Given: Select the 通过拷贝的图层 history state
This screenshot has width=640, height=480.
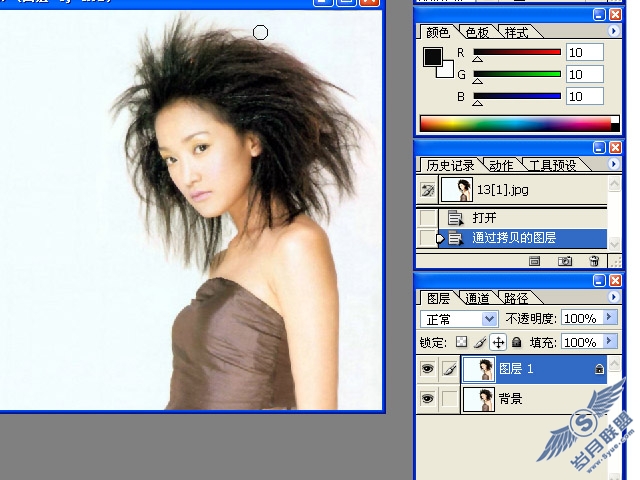Looking at the screenshot, I should [x=524, y=238].
